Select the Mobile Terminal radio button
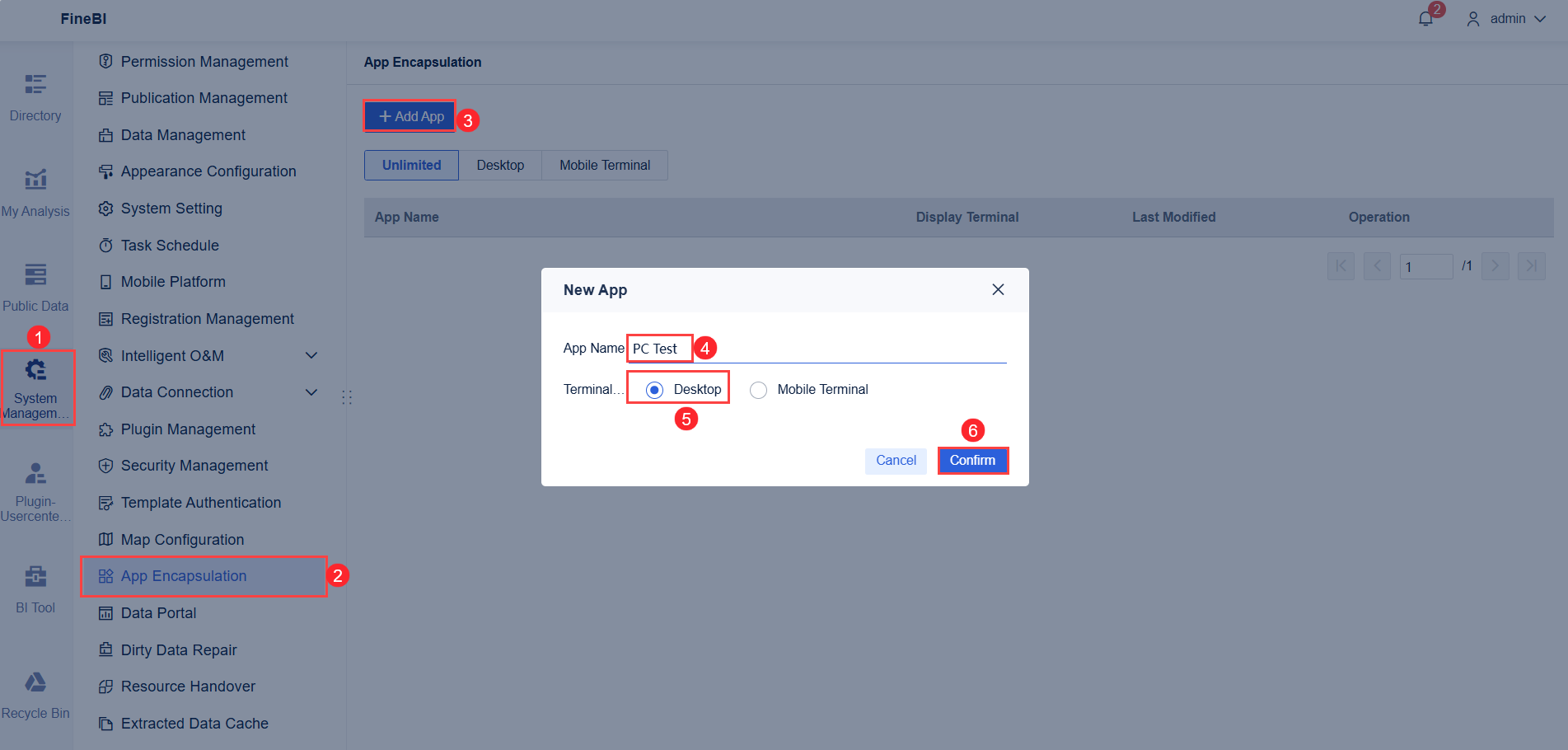This screenshot has height=750, width=1568. pyautogui.click(x=758, y=390)
